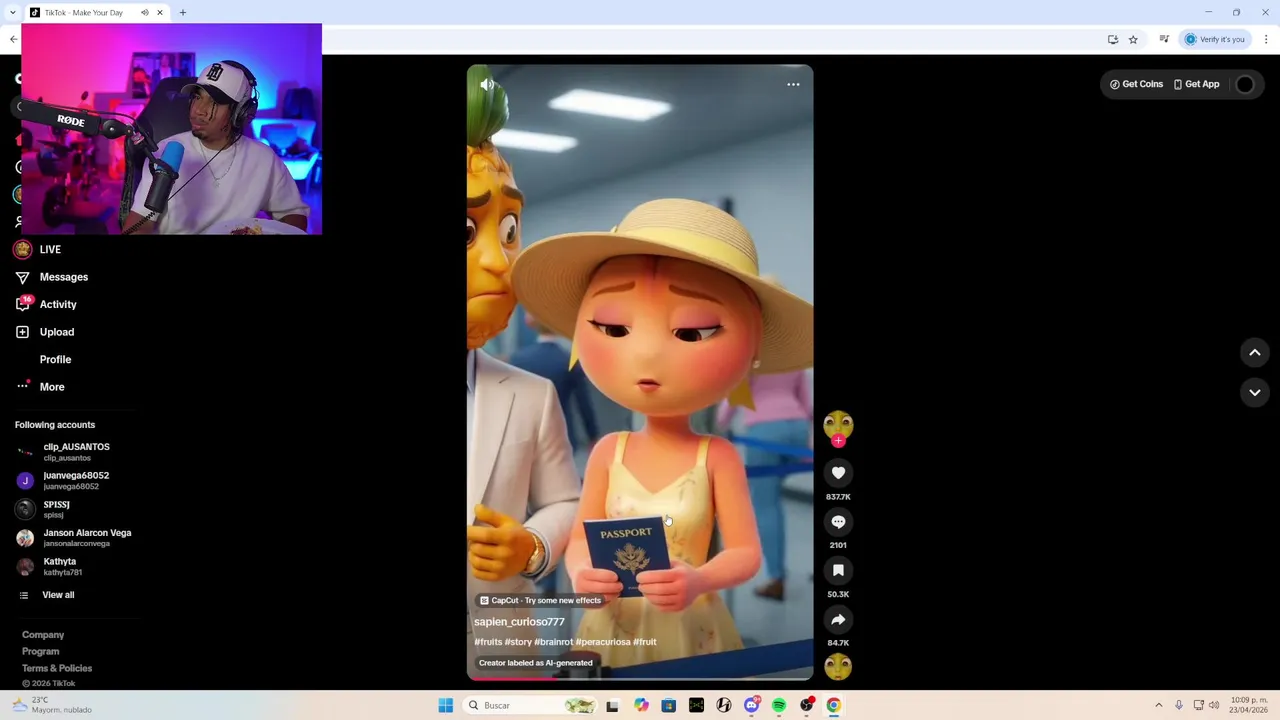
Task: Click the Activity icon with badge
Action: 22,304
